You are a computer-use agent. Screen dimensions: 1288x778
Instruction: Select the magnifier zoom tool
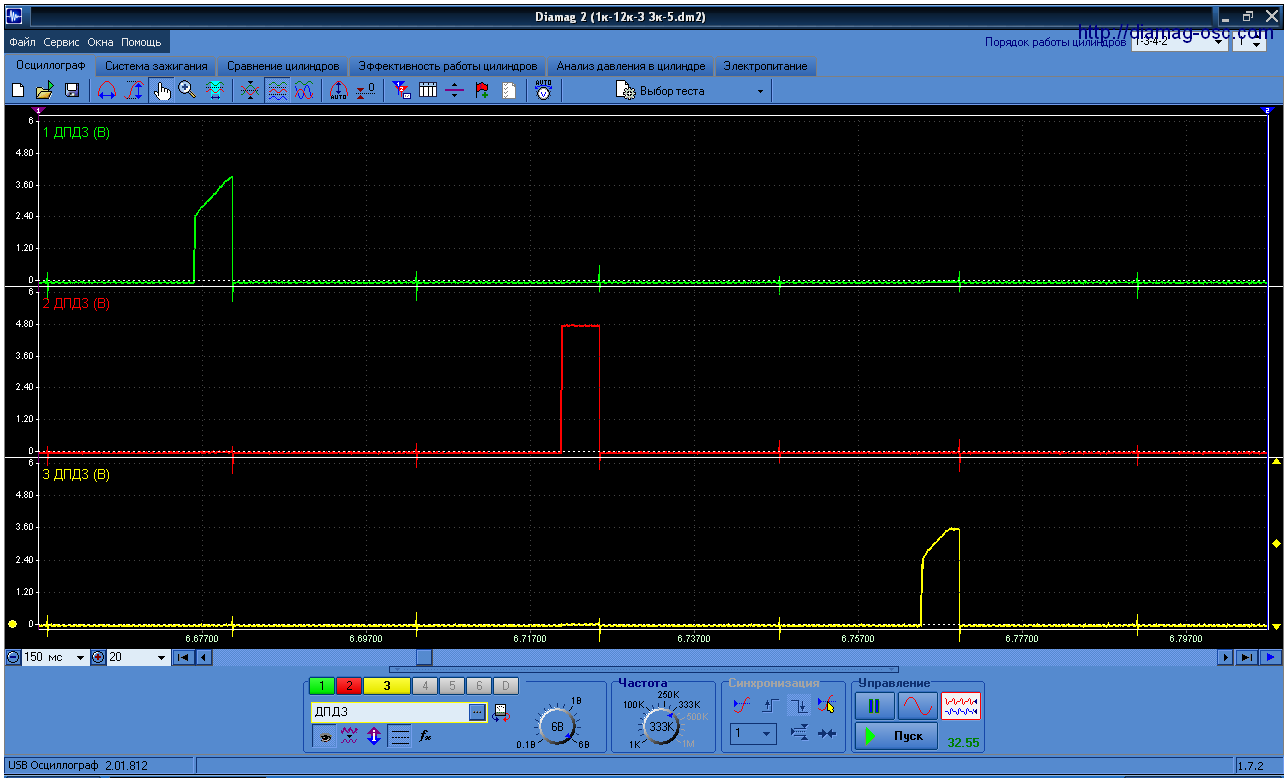click(187, 91)
